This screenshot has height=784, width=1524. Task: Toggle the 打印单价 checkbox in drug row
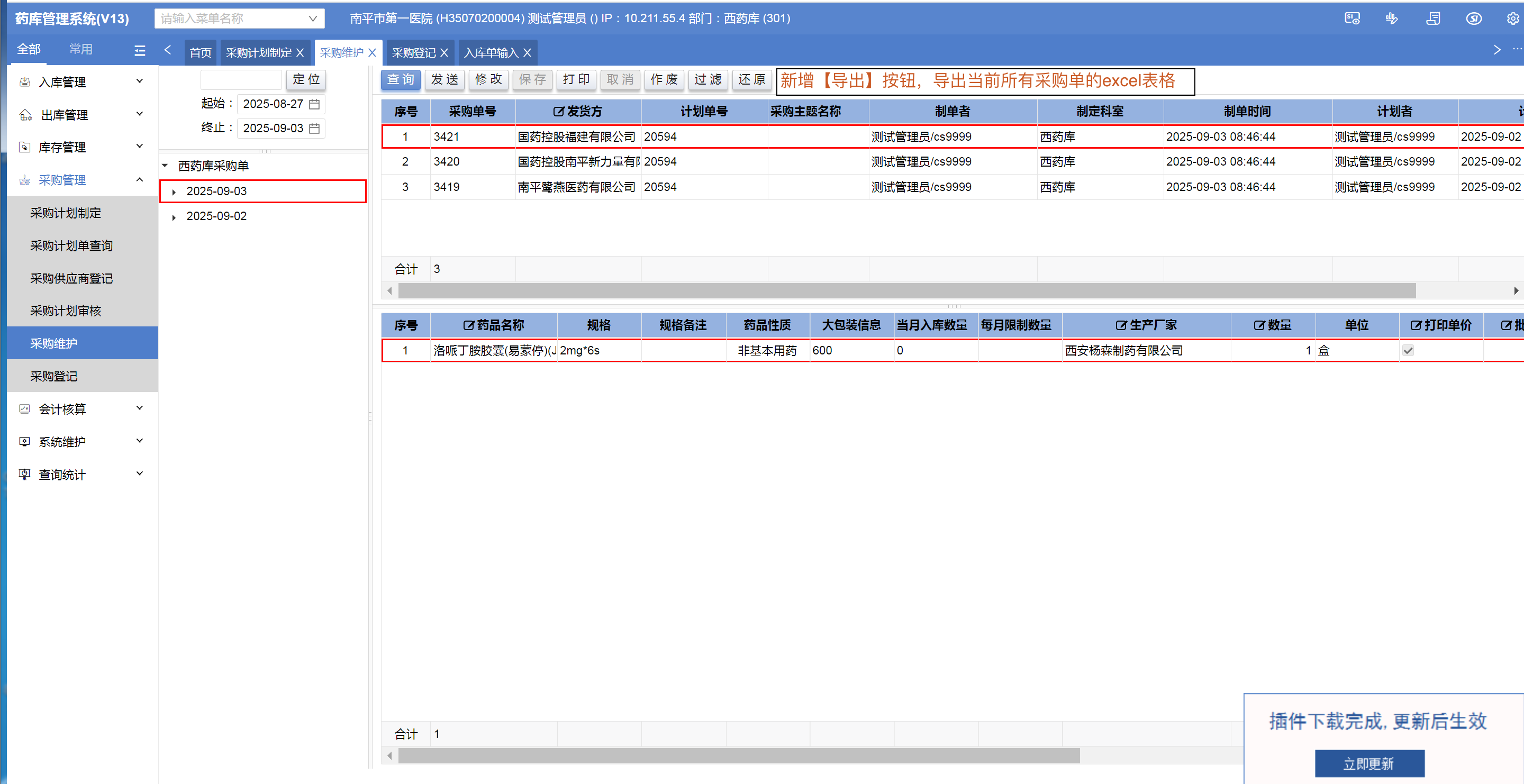[x=1408, y=351]
